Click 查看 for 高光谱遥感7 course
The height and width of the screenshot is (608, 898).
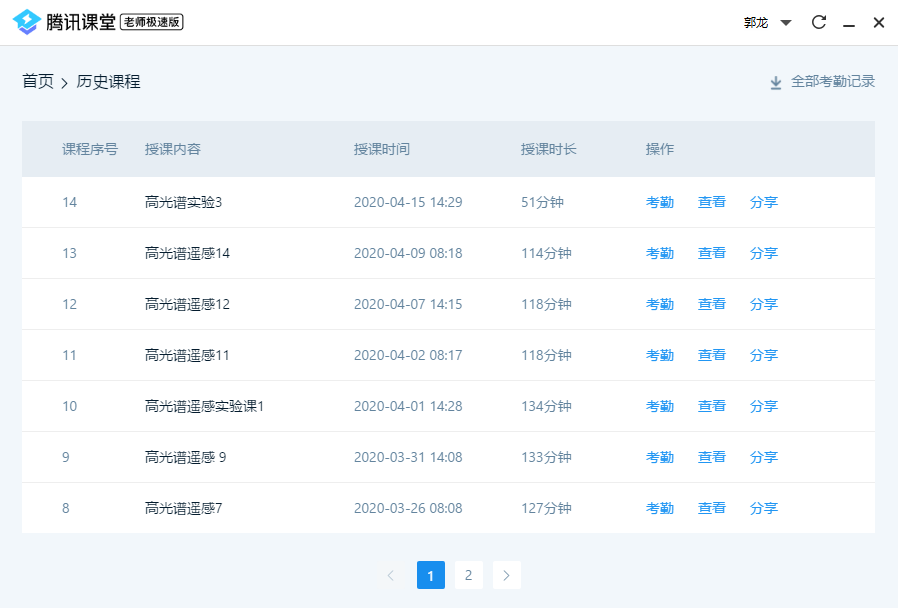click(x=712, y=508)
